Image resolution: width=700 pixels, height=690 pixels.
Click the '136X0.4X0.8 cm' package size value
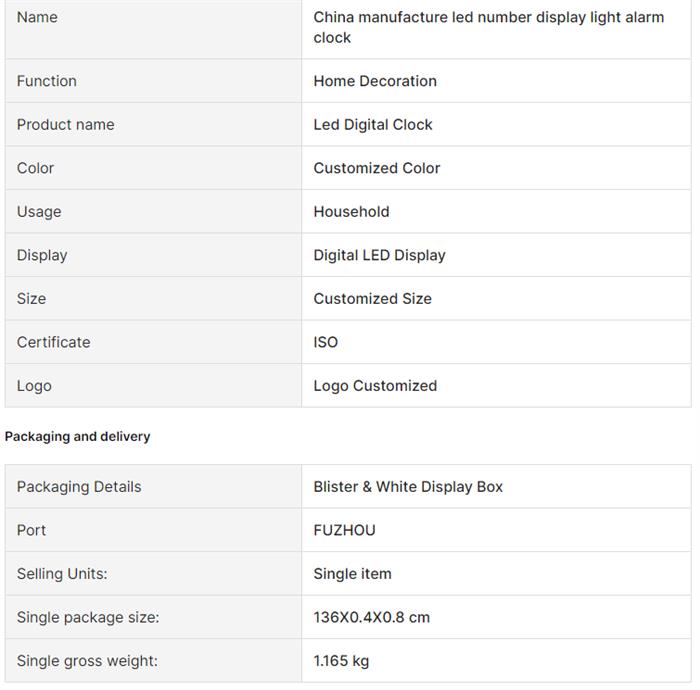pos(371,617)
